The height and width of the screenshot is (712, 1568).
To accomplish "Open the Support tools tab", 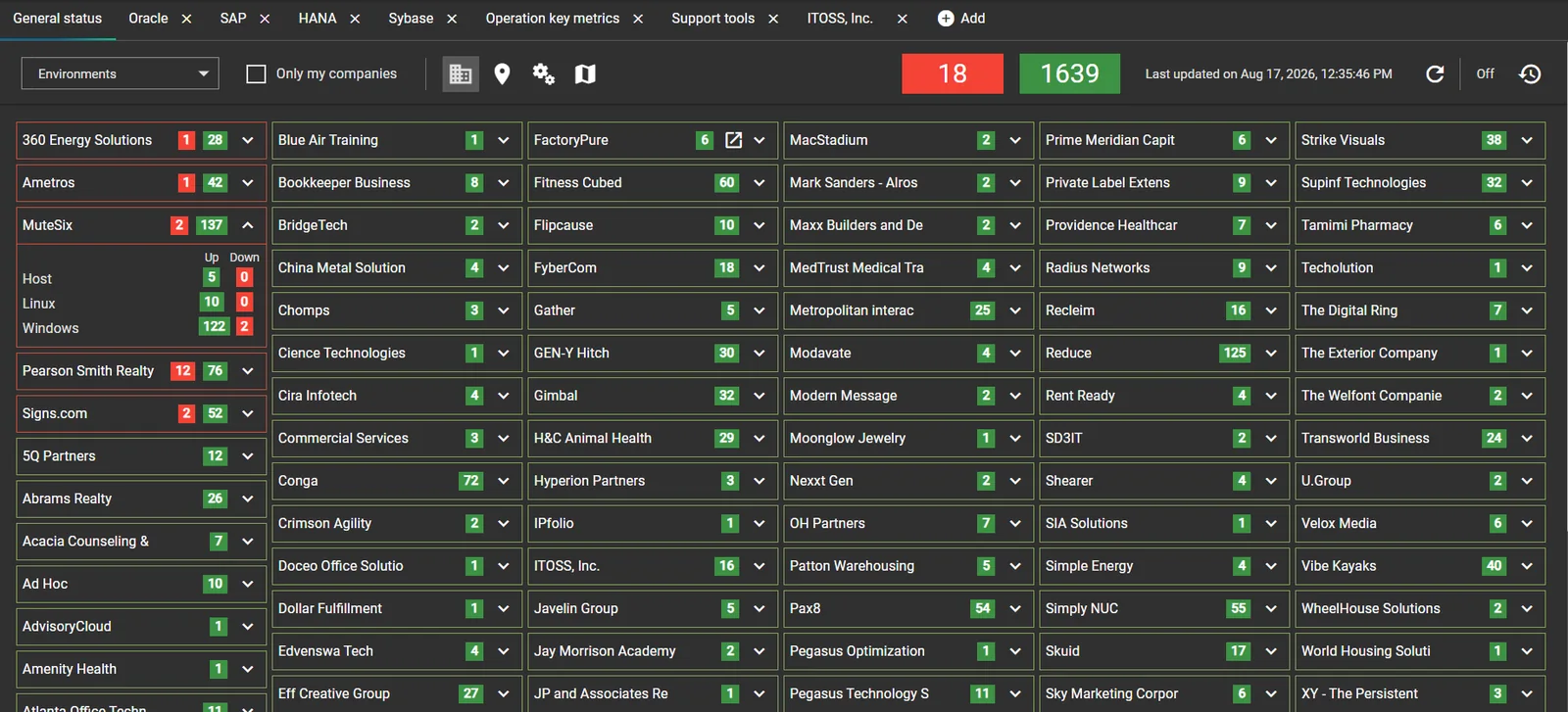I will (713, 19).
